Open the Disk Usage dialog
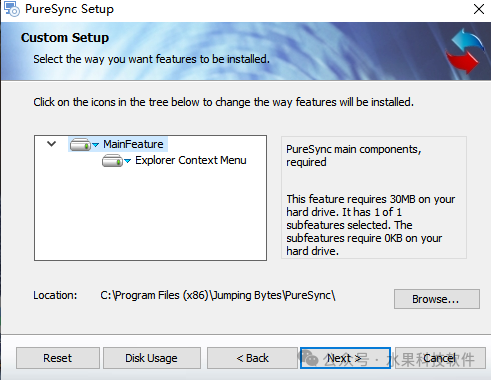 pyautogui.click(x=152, y=358)
